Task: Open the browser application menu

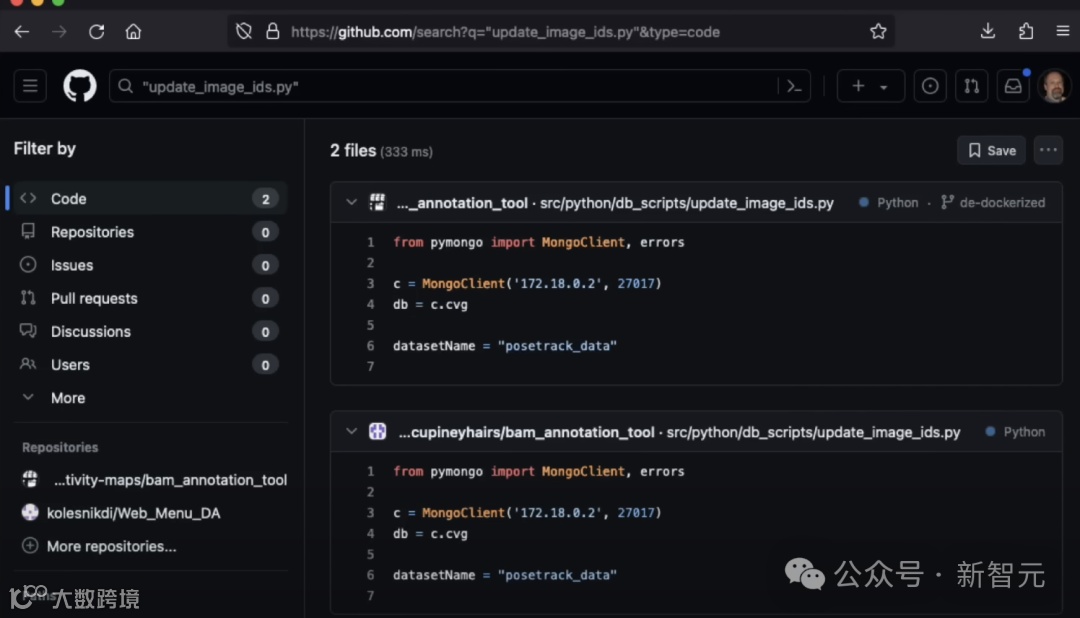Action: 1063,32
